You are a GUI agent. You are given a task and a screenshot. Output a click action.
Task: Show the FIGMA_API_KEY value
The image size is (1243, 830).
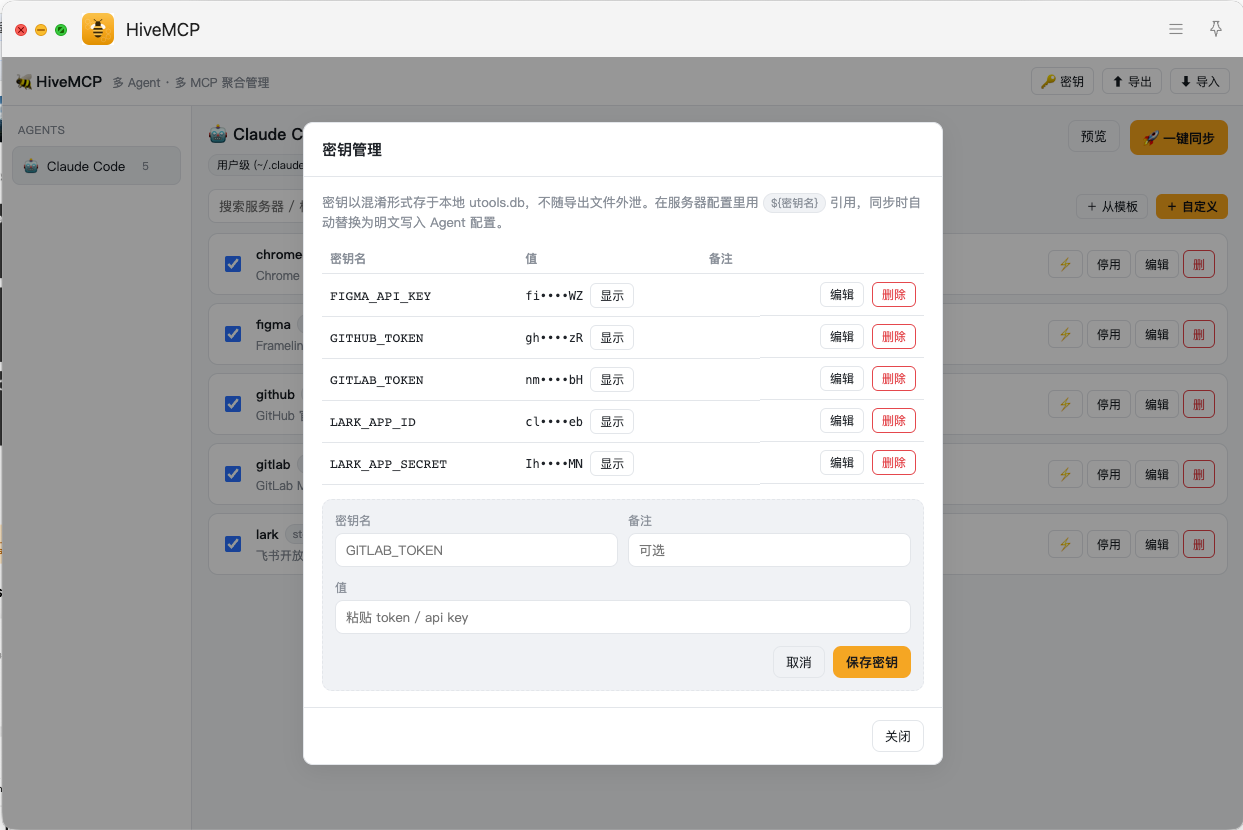[x=612, y=296]
